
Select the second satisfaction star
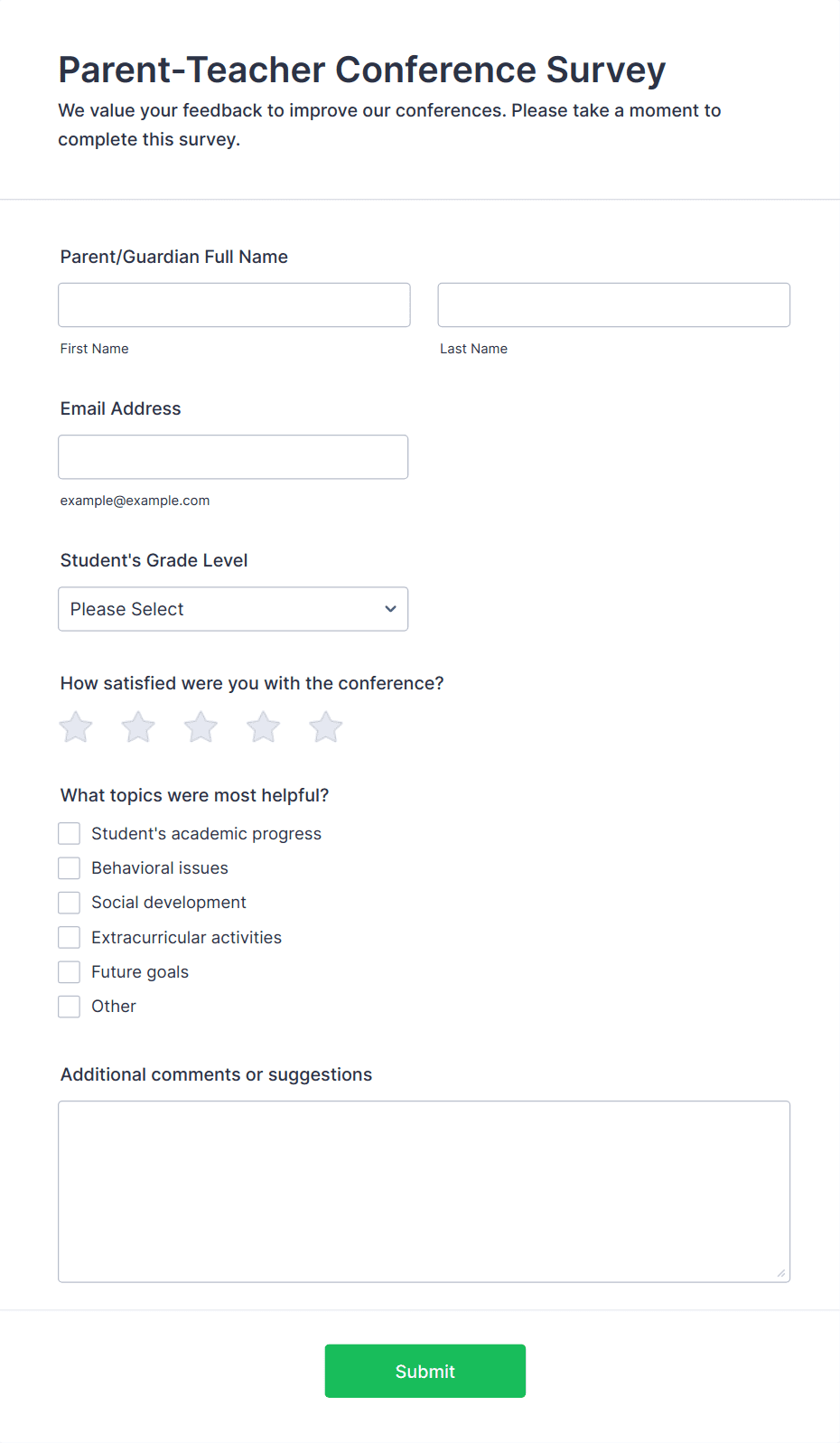[138, 726]
